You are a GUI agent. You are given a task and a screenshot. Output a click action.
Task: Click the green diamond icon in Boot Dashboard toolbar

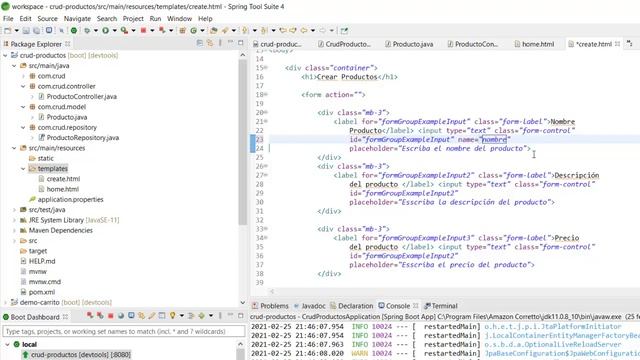coord(202,316)
